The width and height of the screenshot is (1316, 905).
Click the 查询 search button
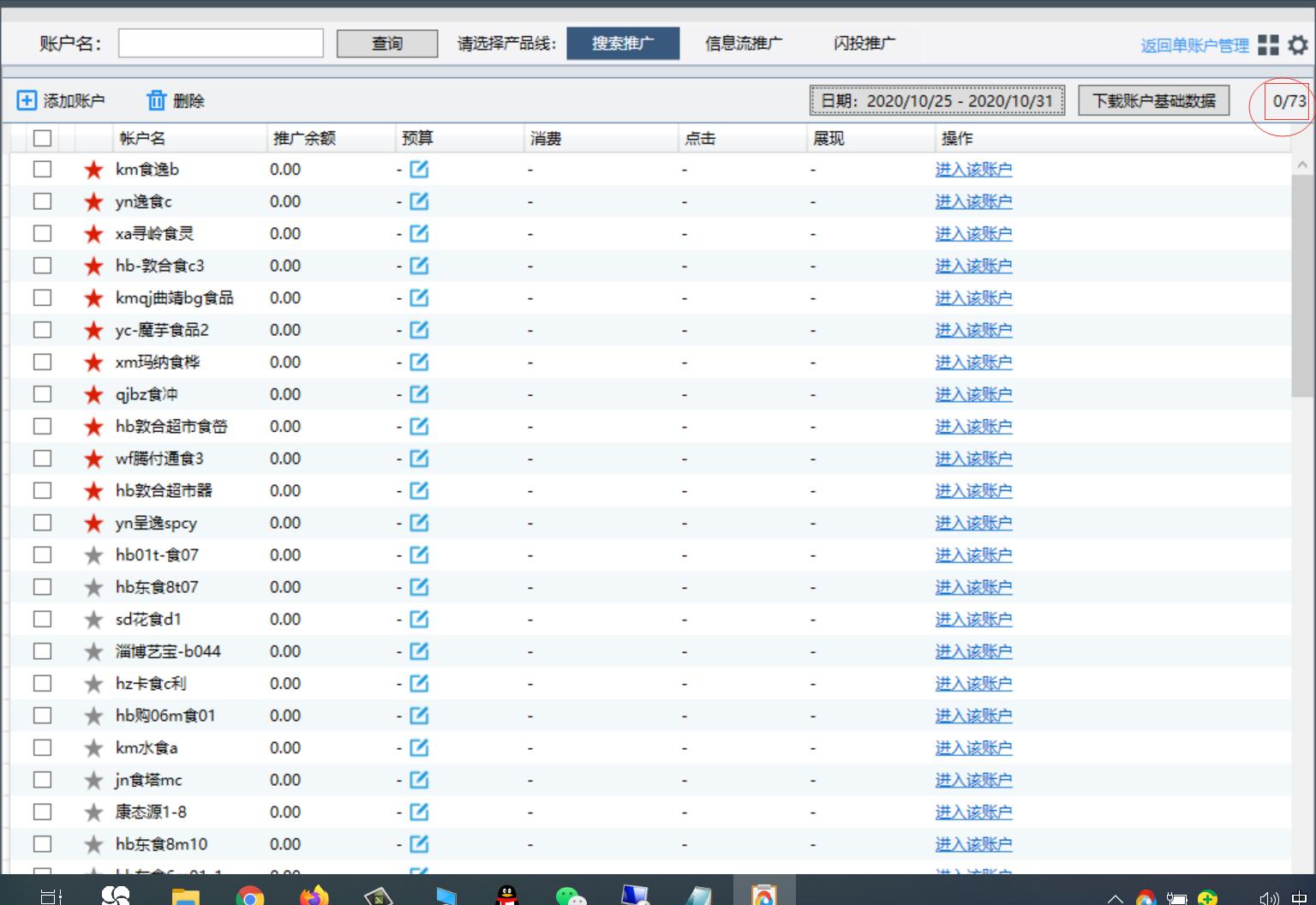387,44
